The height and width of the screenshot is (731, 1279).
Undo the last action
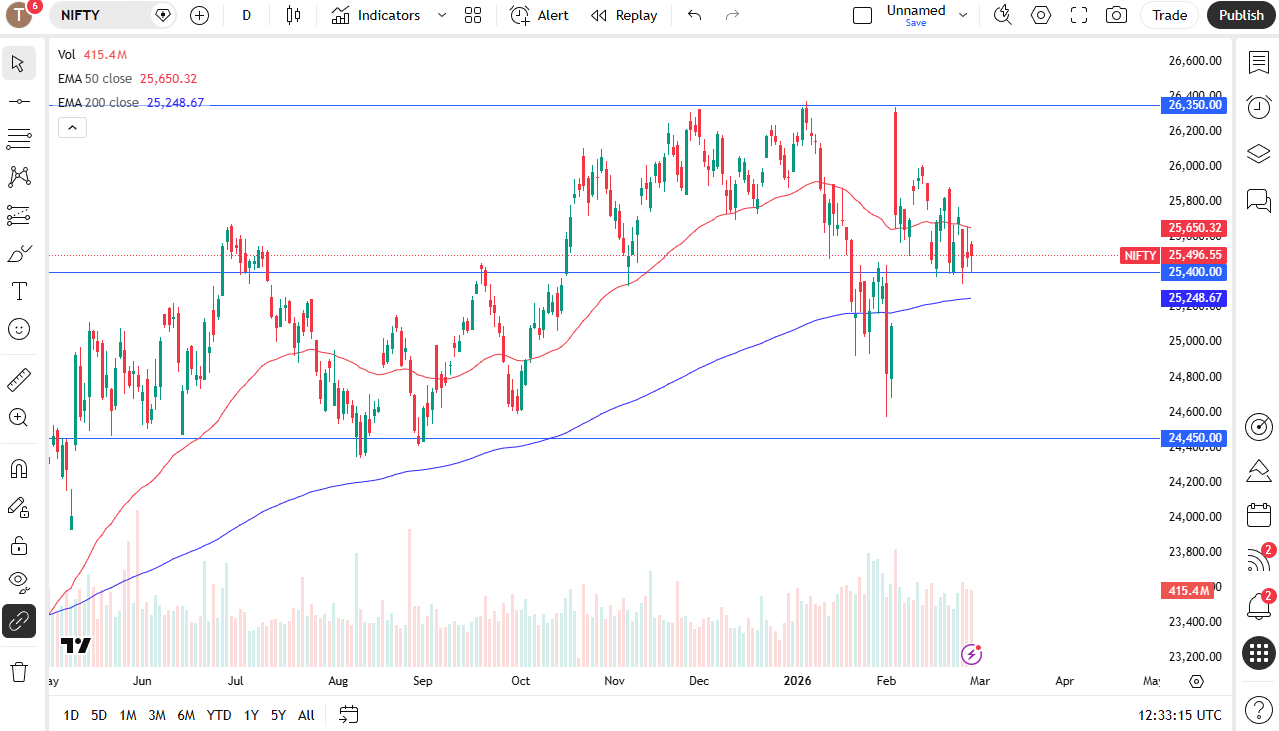[695, 15]
